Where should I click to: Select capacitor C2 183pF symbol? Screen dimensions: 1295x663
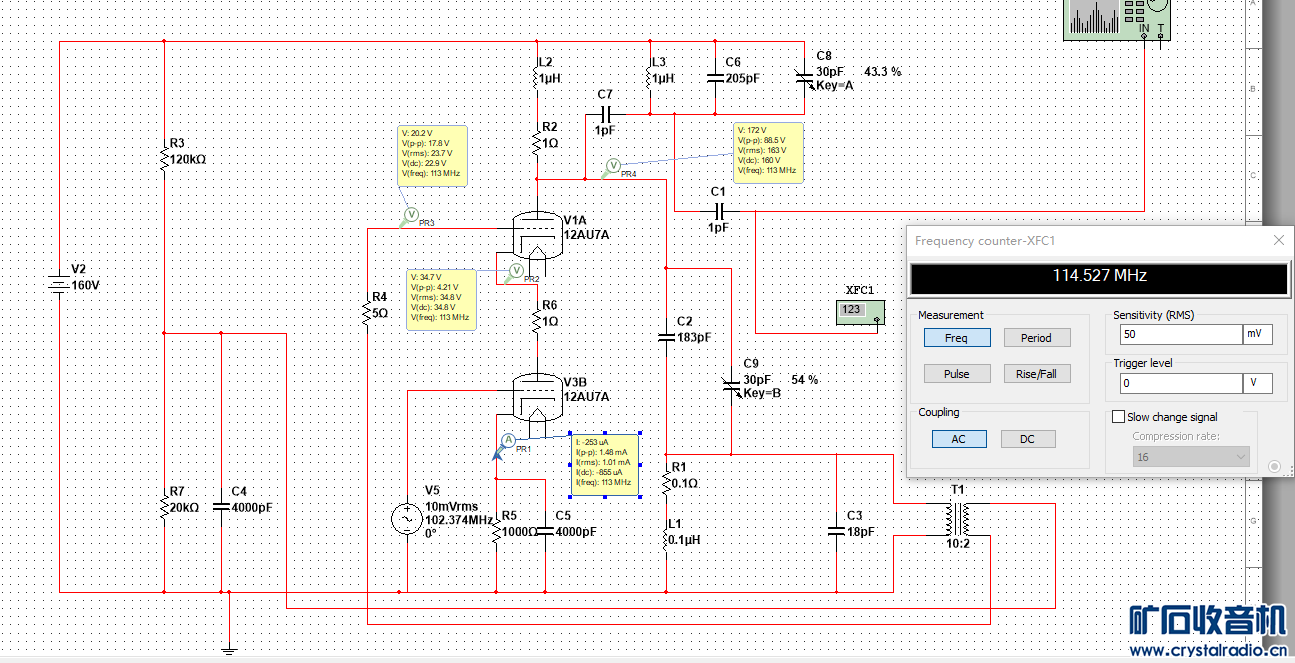[x=666, y=338]
